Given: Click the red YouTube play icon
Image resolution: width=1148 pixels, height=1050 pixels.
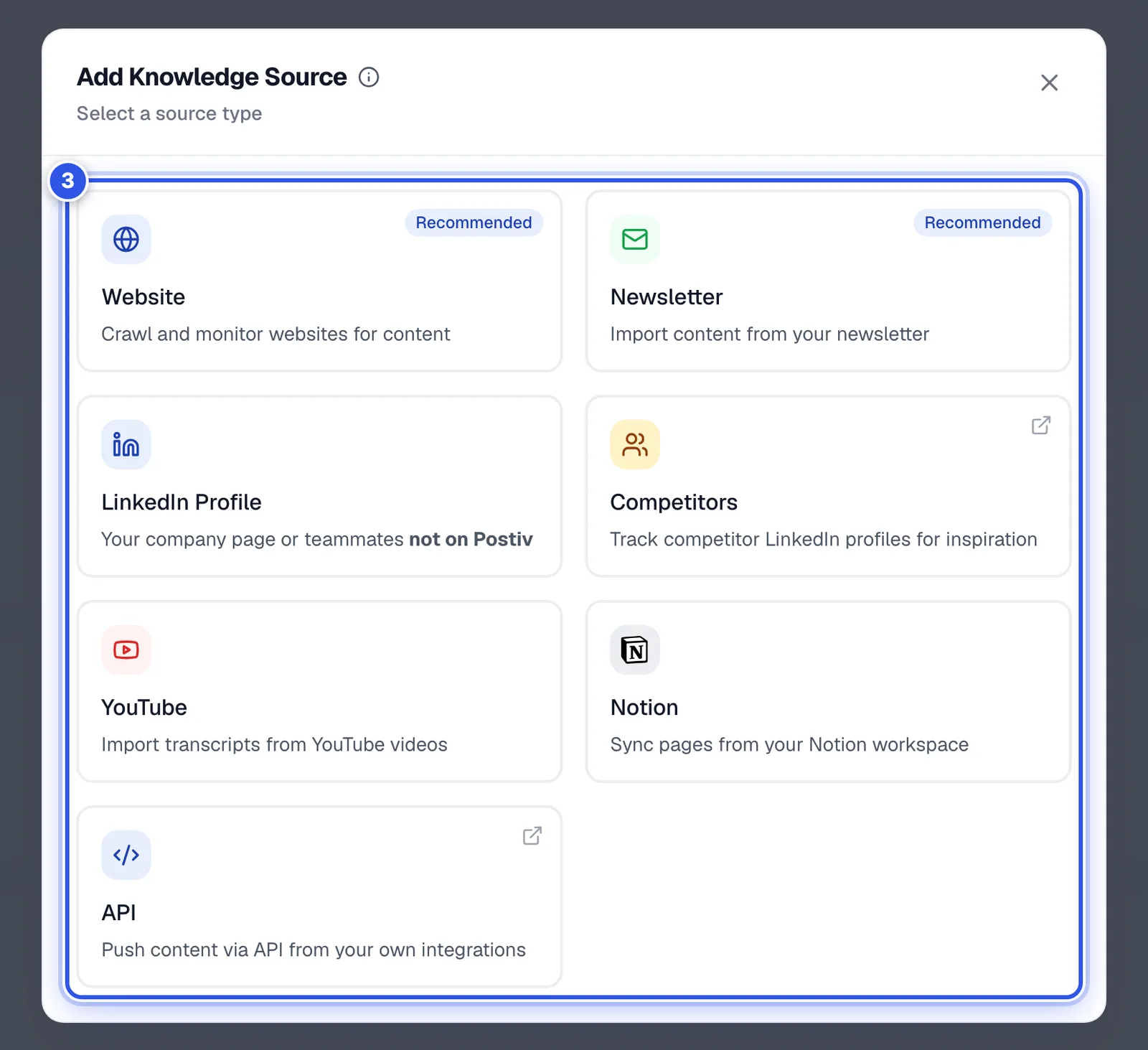Looking at the screenshot, I should coord(126,650).
